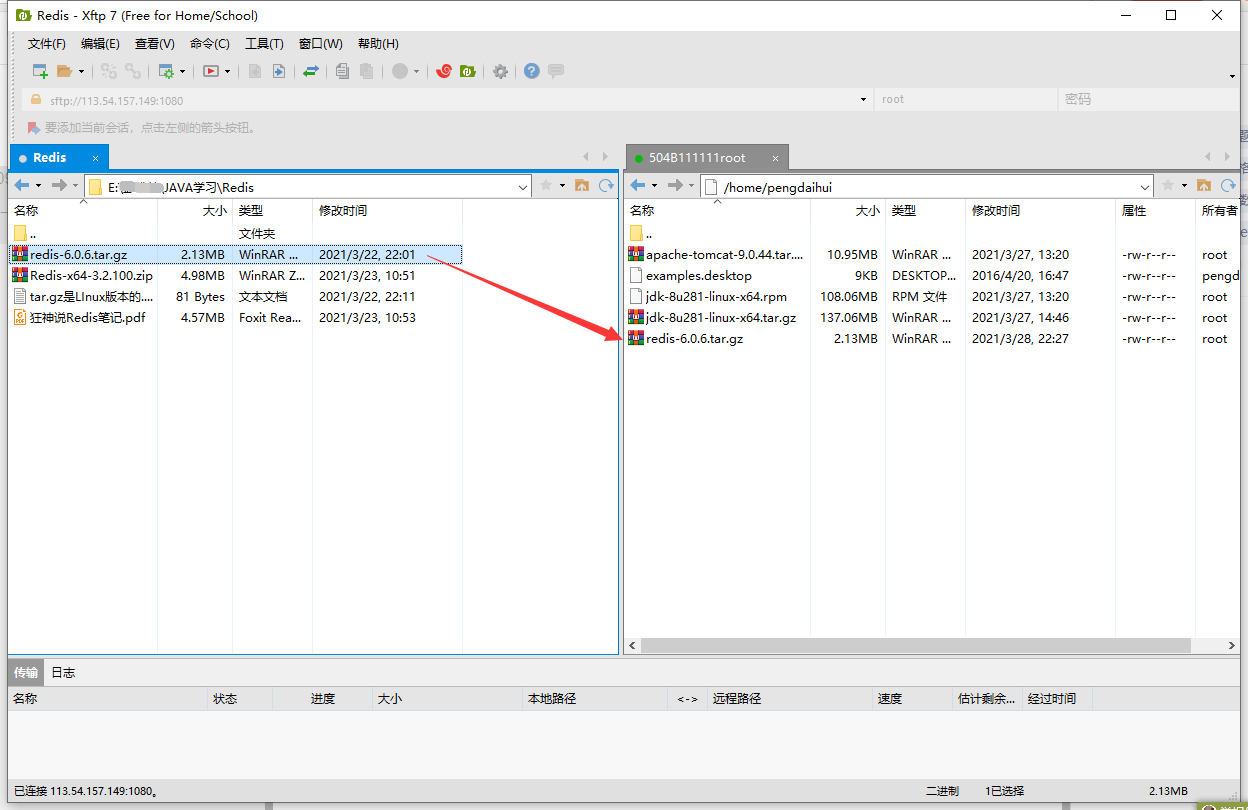The image size is (1248, 810).
Task: Select the 81 Bytes text document
Action: (235, 297)
